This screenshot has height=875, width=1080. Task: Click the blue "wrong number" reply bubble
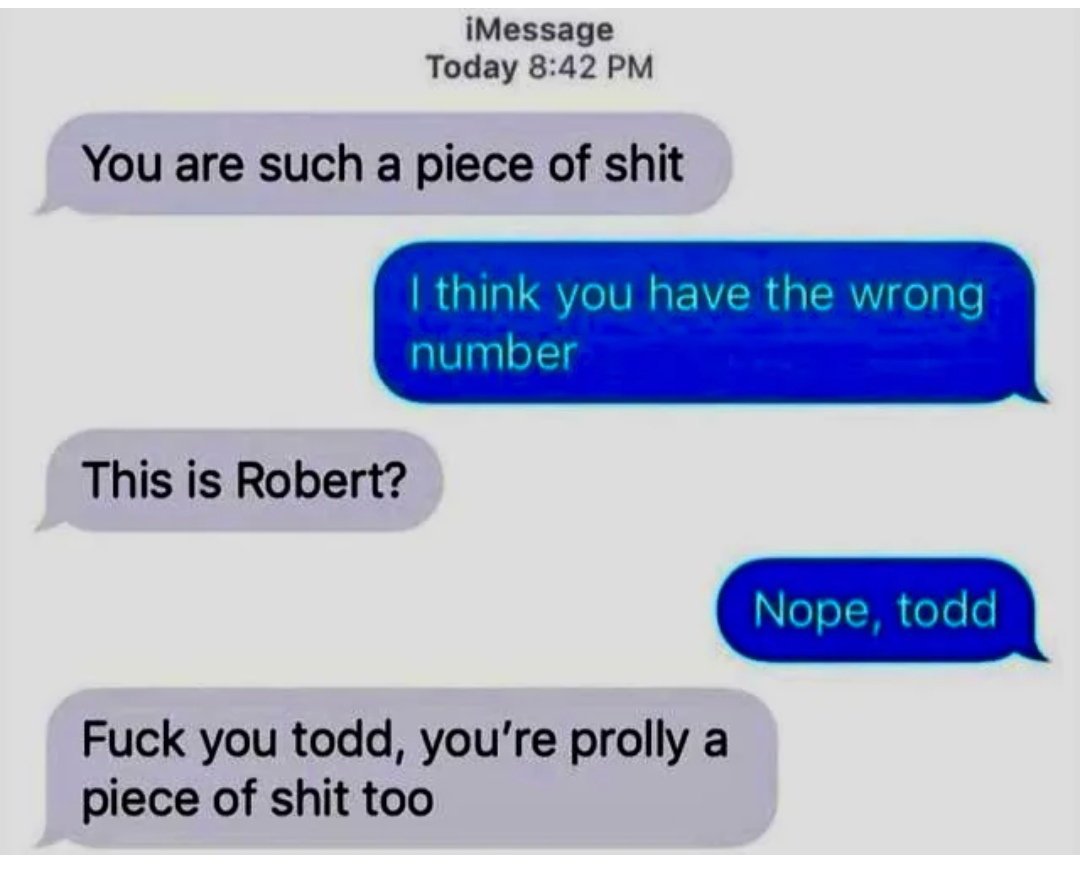coord(709,322)
